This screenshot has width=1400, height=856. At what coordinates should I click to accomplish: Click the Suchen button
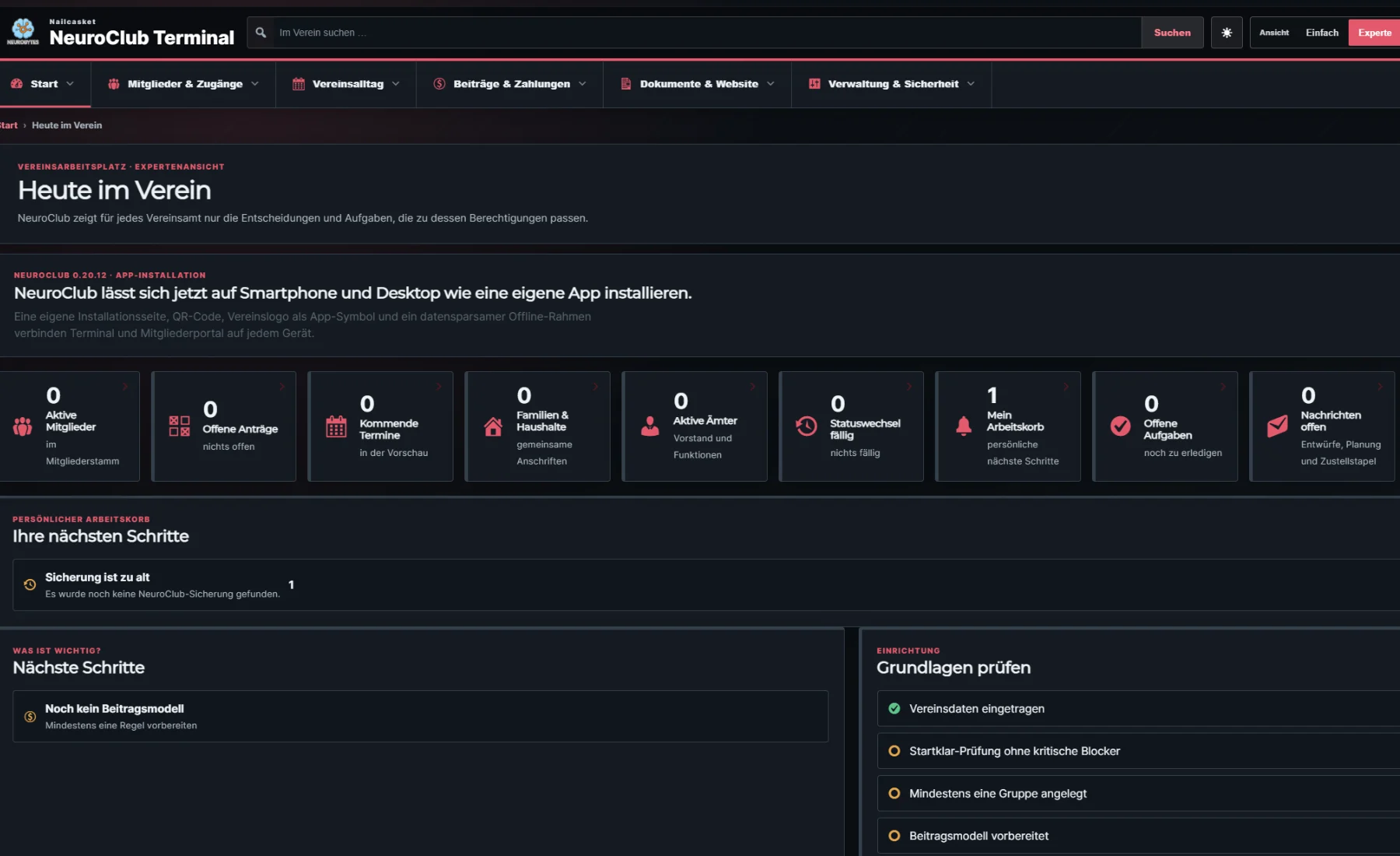point(1172,33)
